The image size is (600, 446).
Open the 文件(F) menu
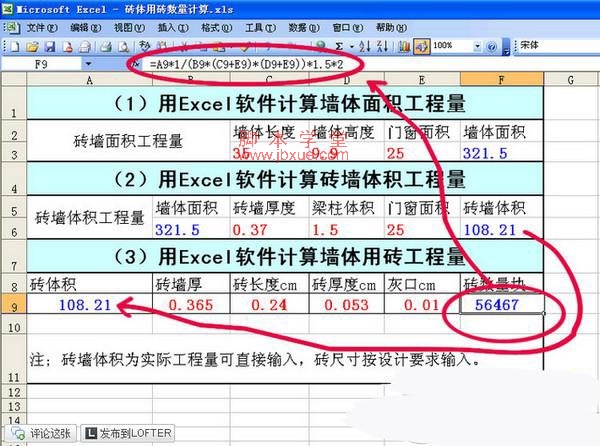click(40, 28)
